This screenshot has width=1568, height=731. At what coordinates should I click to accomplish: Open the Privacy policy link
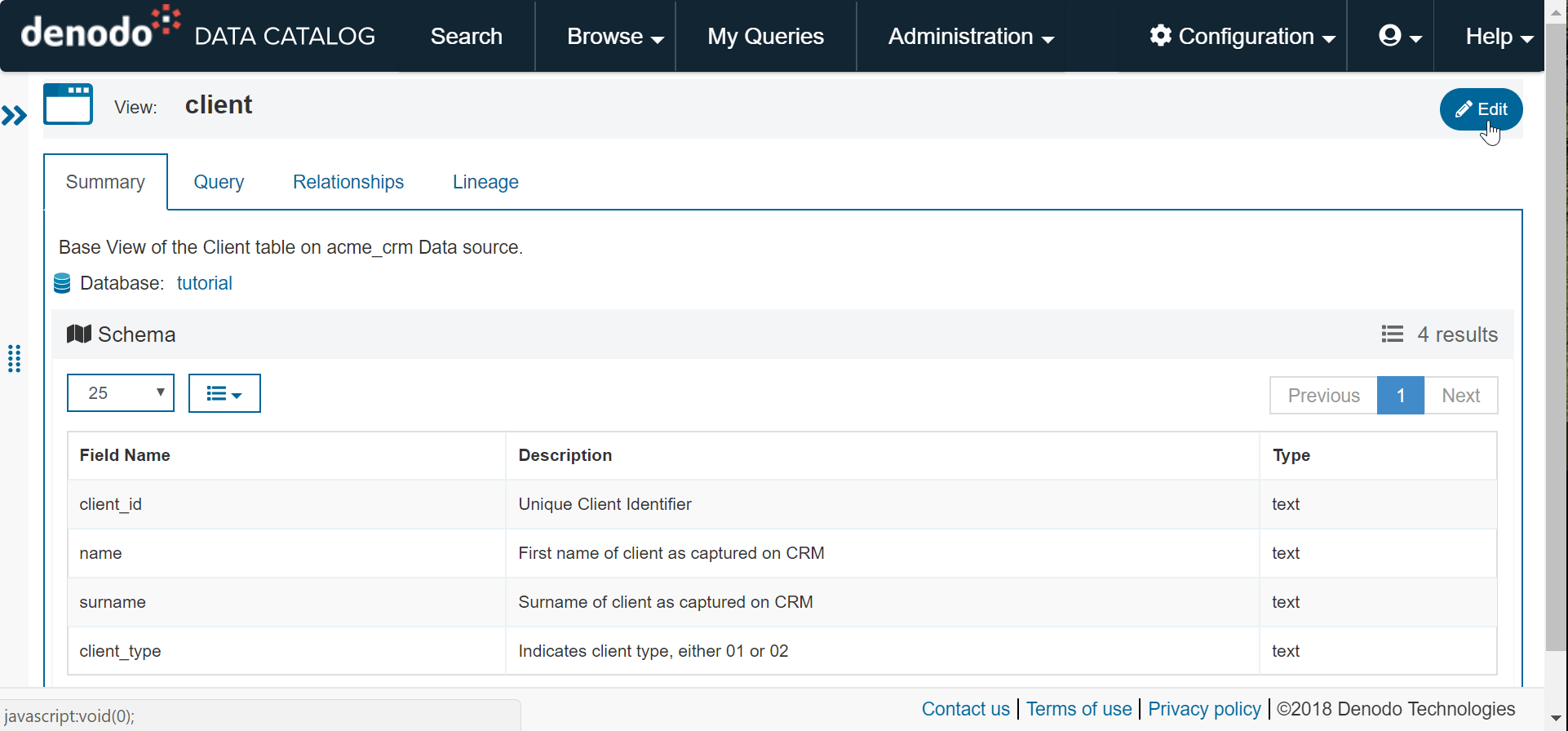pyautogui.click(x=1204, y=709)
